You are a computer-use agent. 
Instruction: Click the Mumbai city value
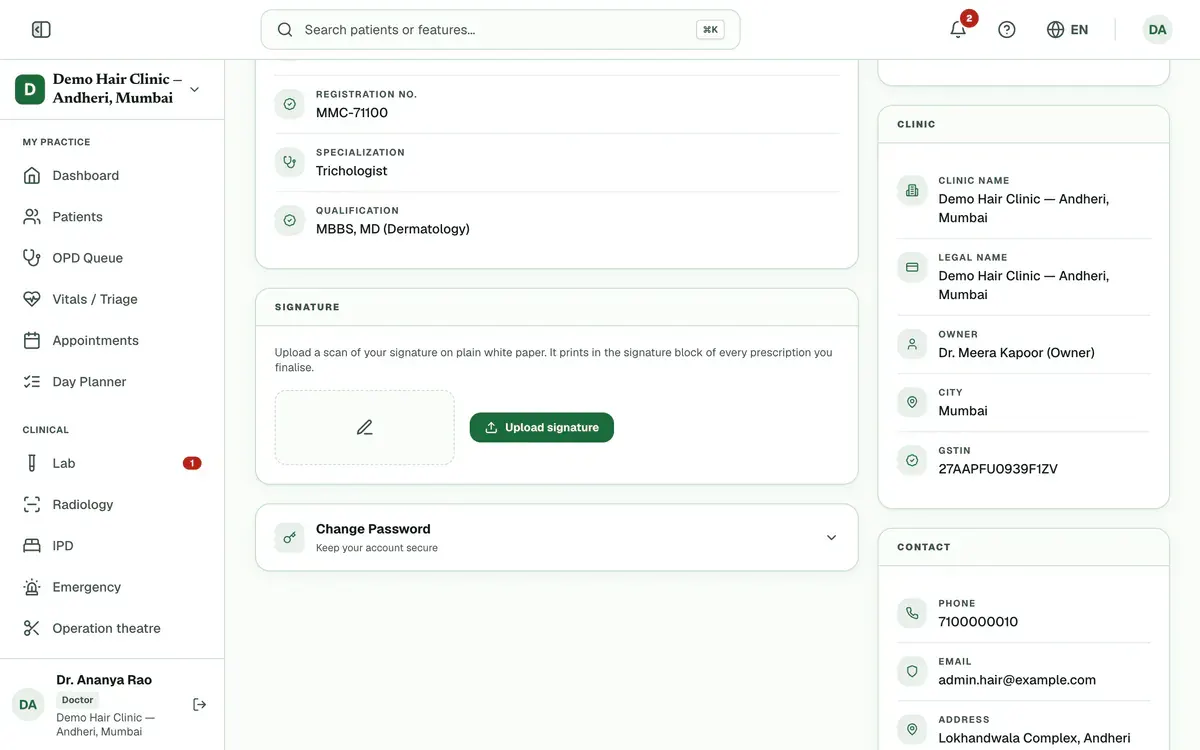963,411
